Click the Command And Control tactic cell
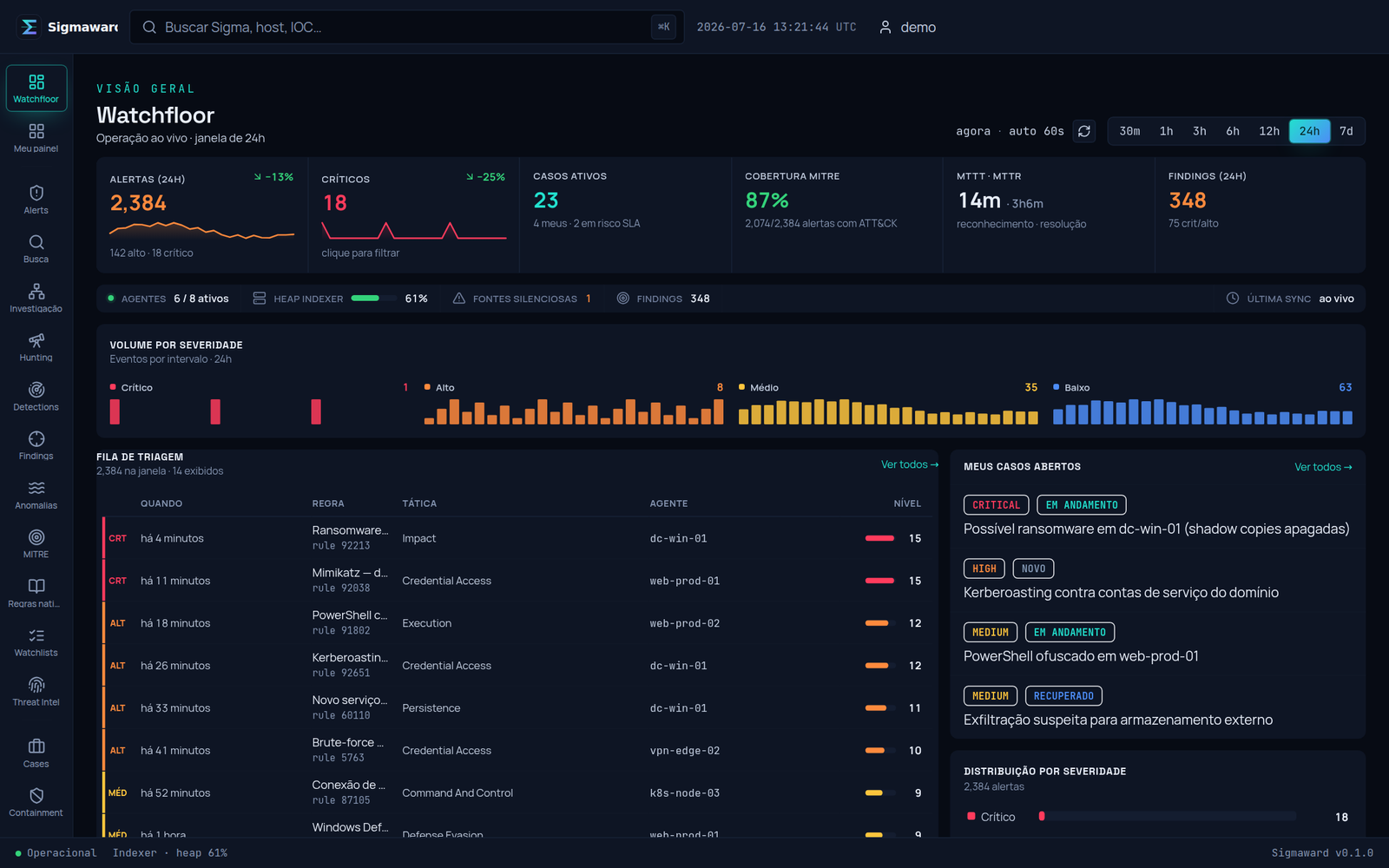Viewport: 1389px width, 868px height. point(458,793)
